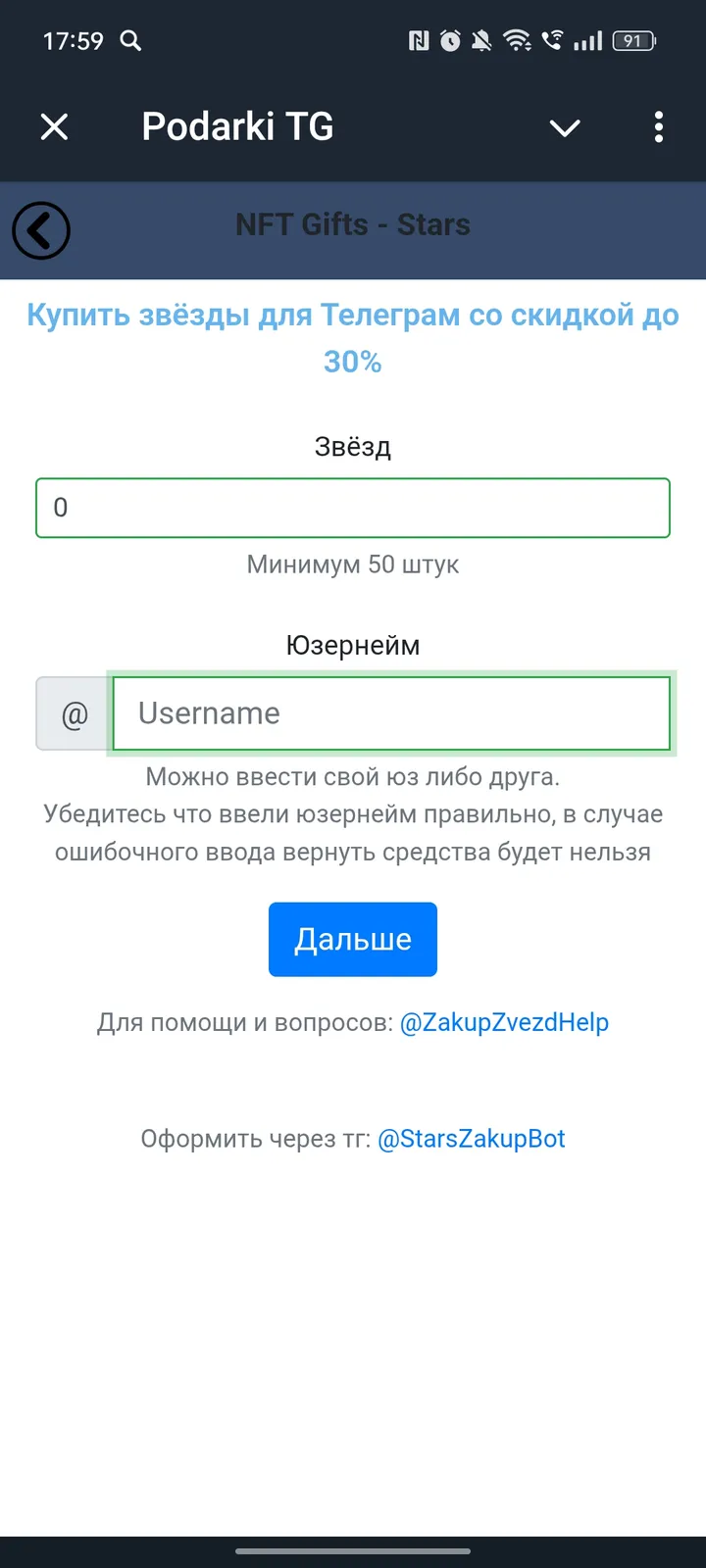Tap the back arrow on NFT Gifts banner

pos(41,231)
